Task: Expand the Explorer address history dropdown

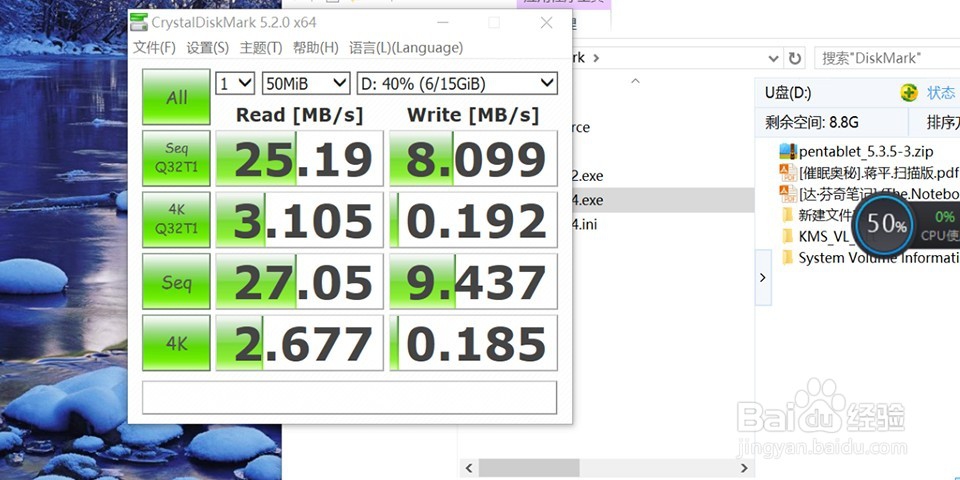Action: pos(773,58)
